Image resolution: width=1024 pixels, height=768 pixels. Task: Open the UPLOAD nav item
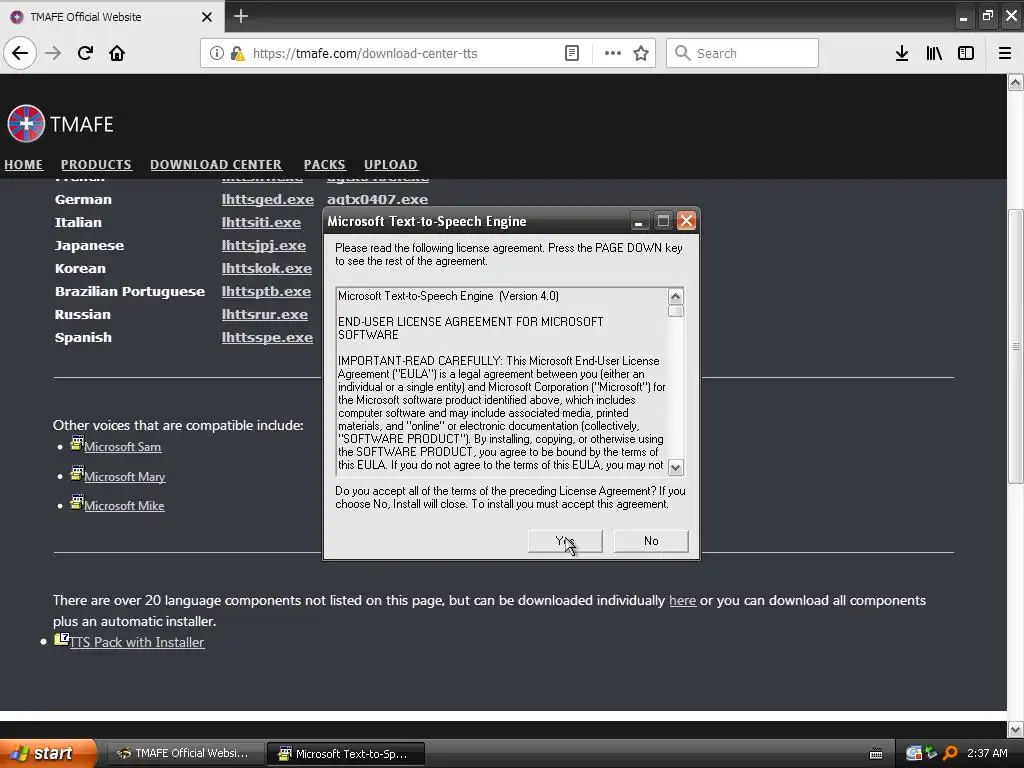pyautogui.click(x=391, y=165)
